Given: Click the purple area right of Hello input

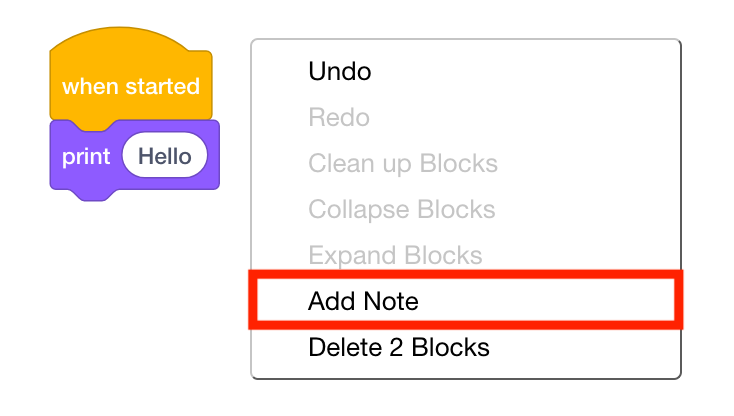Looking at the screenshot, I should (213, 157).
